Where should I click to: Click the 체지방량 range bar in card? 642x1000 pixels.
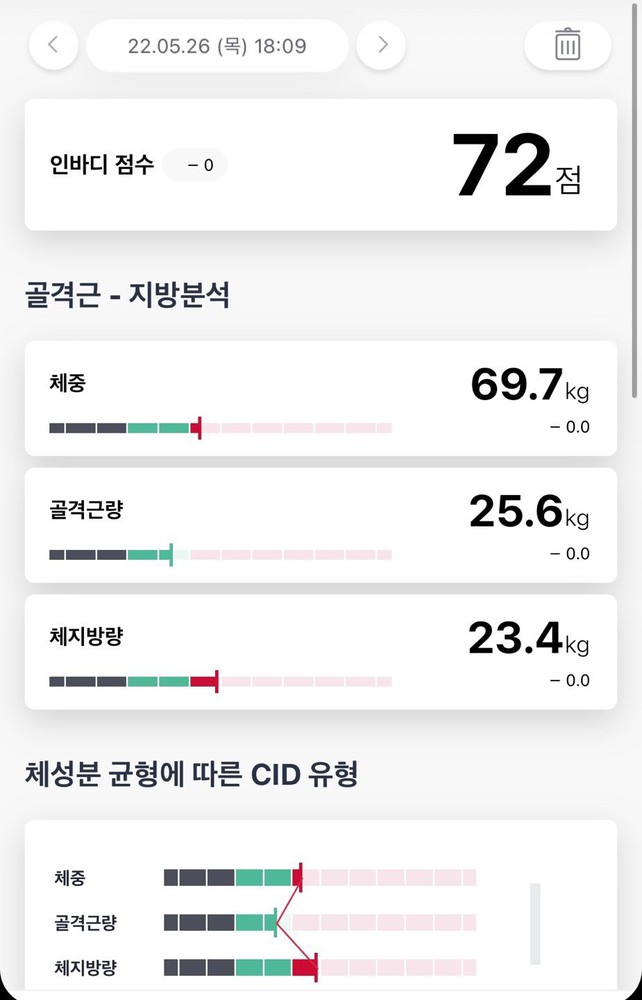(x=220, y=682)
